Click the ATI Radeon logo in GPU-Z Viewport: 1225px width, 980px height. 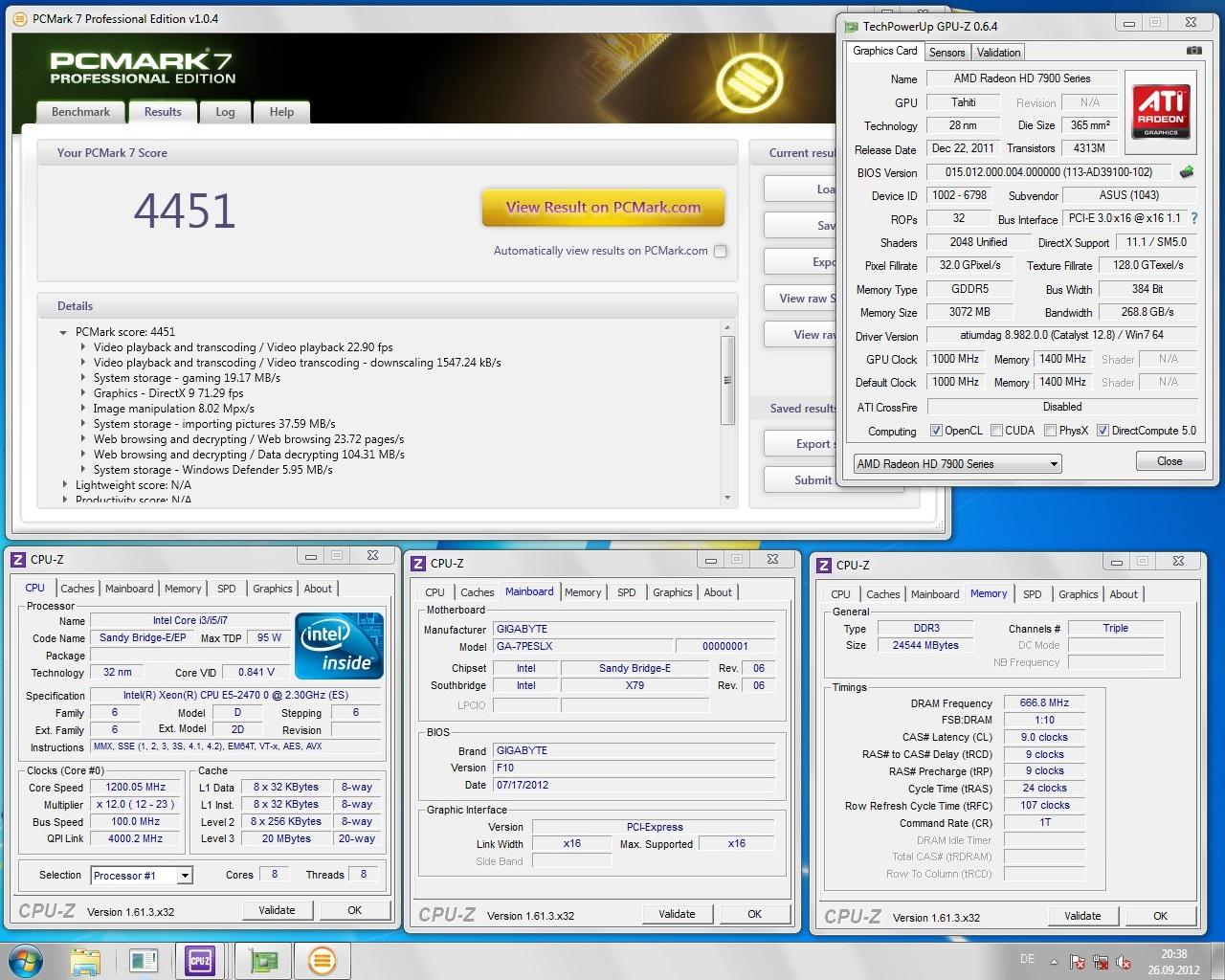(1161, 110)
